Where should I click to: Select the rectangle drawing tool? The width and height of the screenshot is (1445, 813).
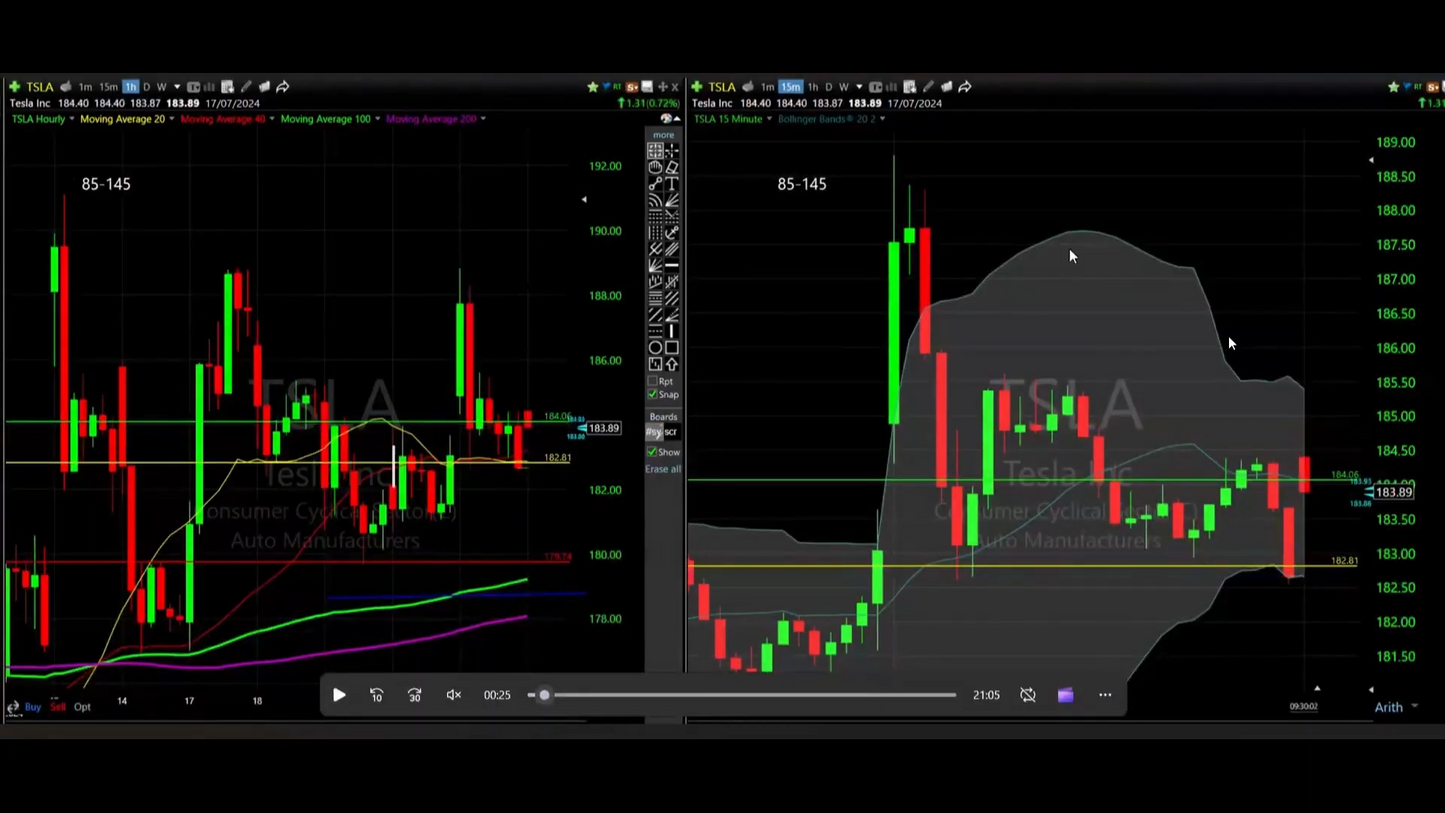671,348
